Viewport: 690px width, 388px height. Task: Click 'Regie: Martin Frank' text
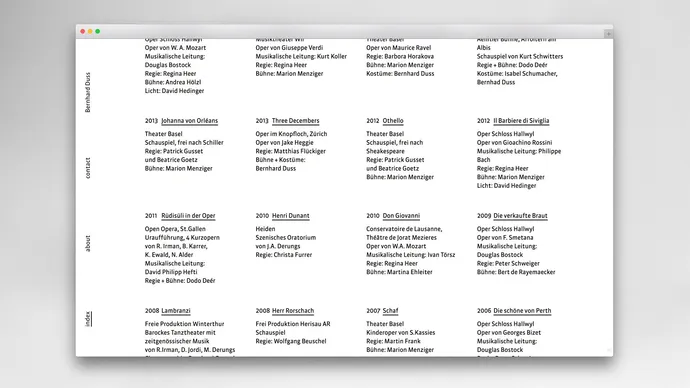393,341
